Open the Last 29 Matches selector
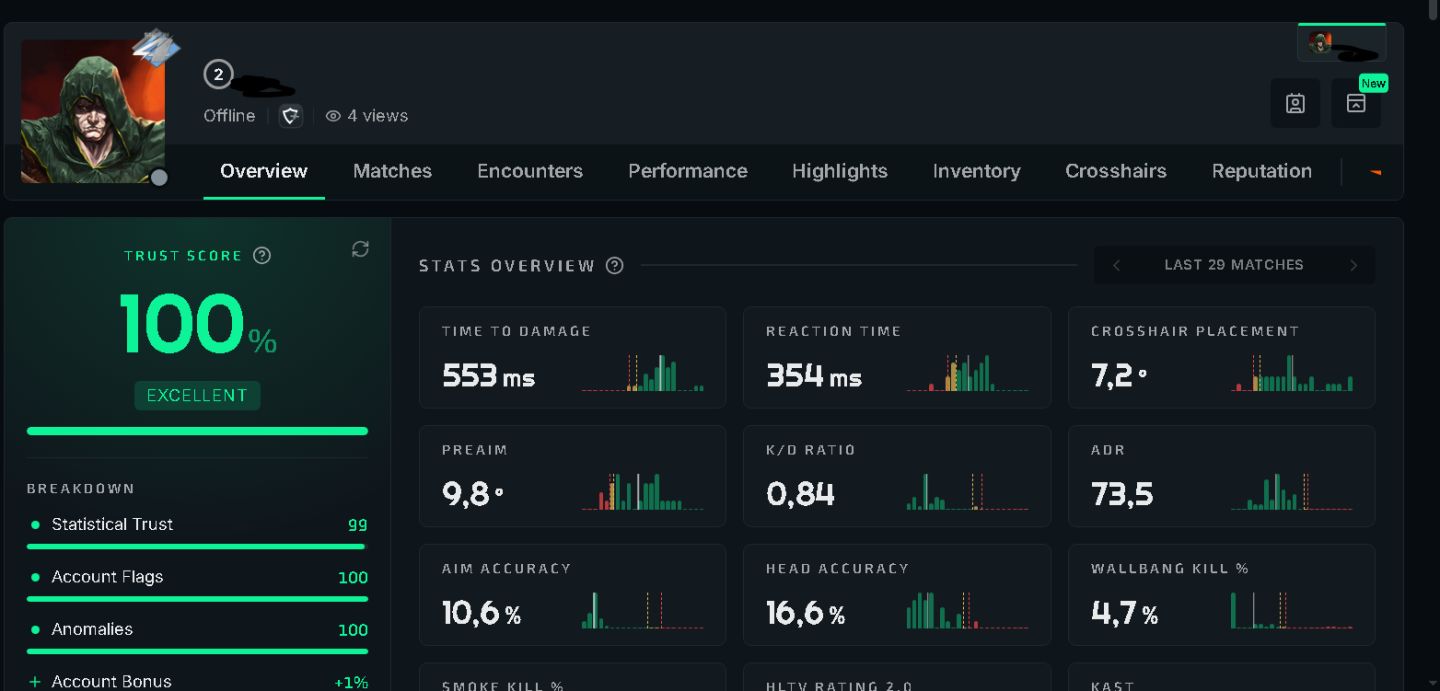 tap(1234, 265)
